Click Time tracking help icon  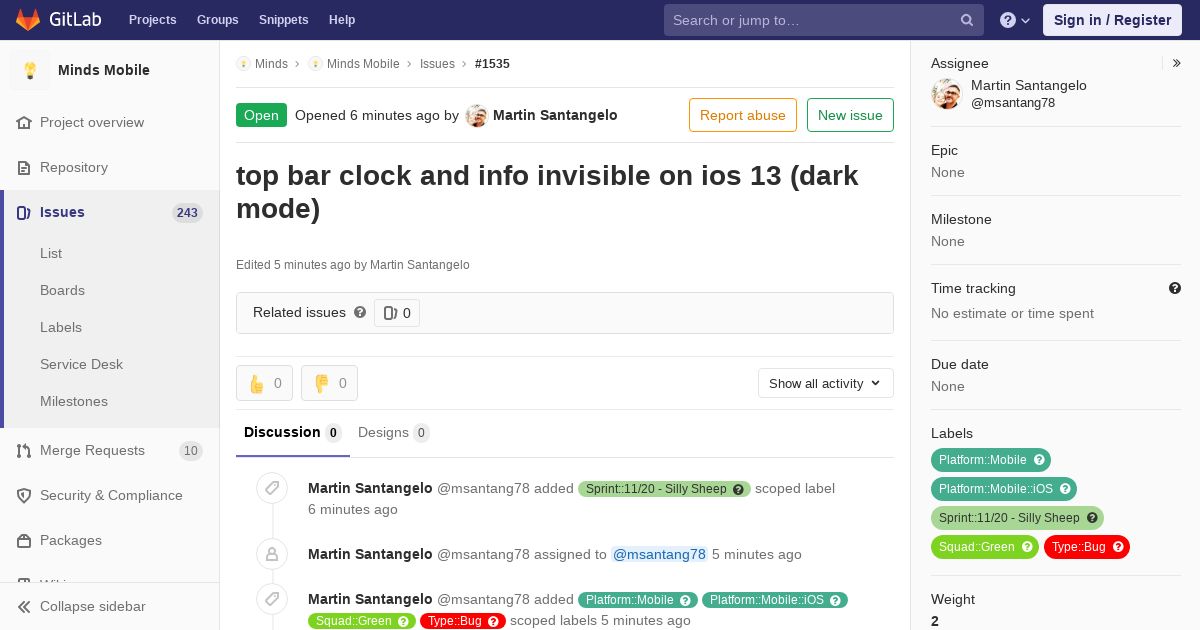point(1175,288)
